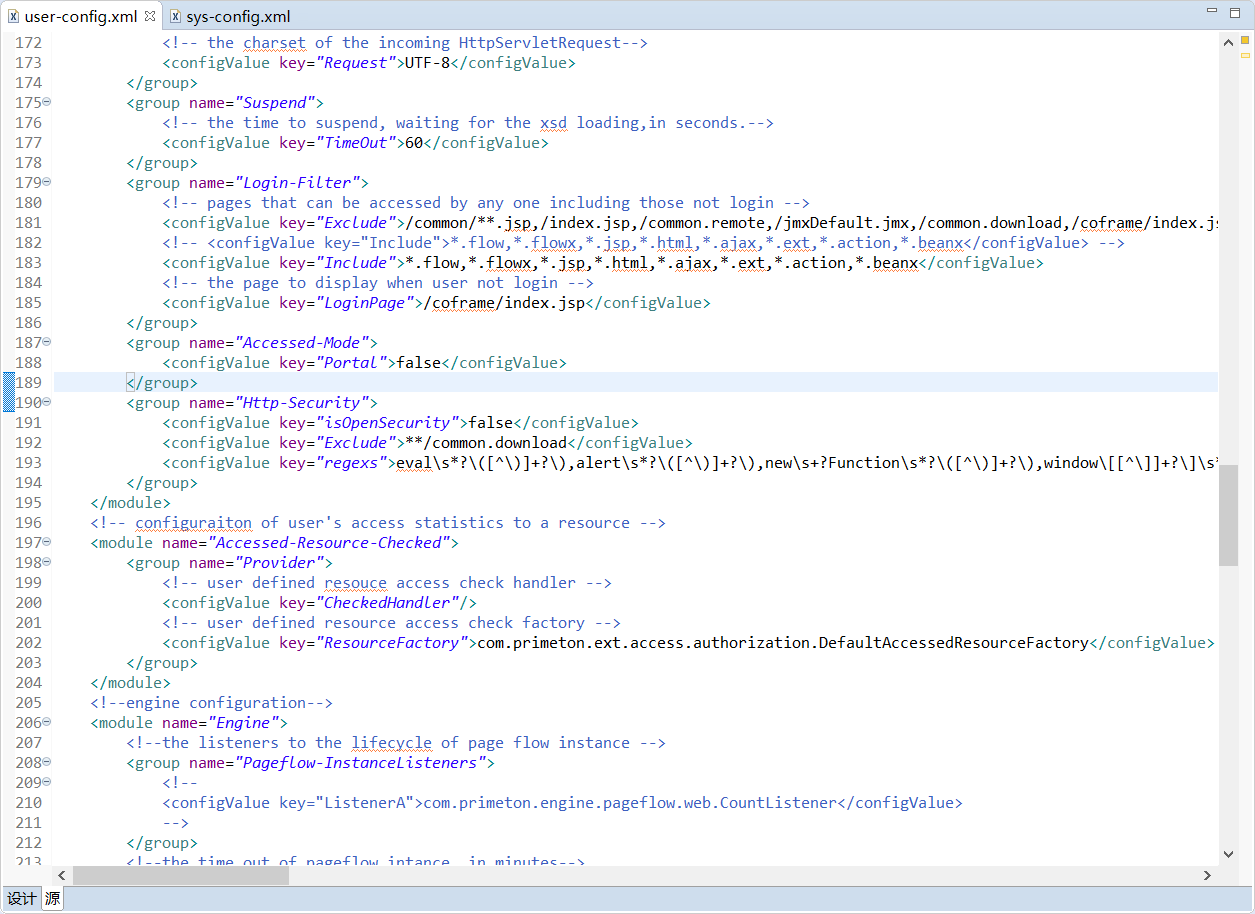The height and width of the screenshot is (914, 1255).
Task: Select the 源 (Source) view tab
Action: [x=52, y=899]
